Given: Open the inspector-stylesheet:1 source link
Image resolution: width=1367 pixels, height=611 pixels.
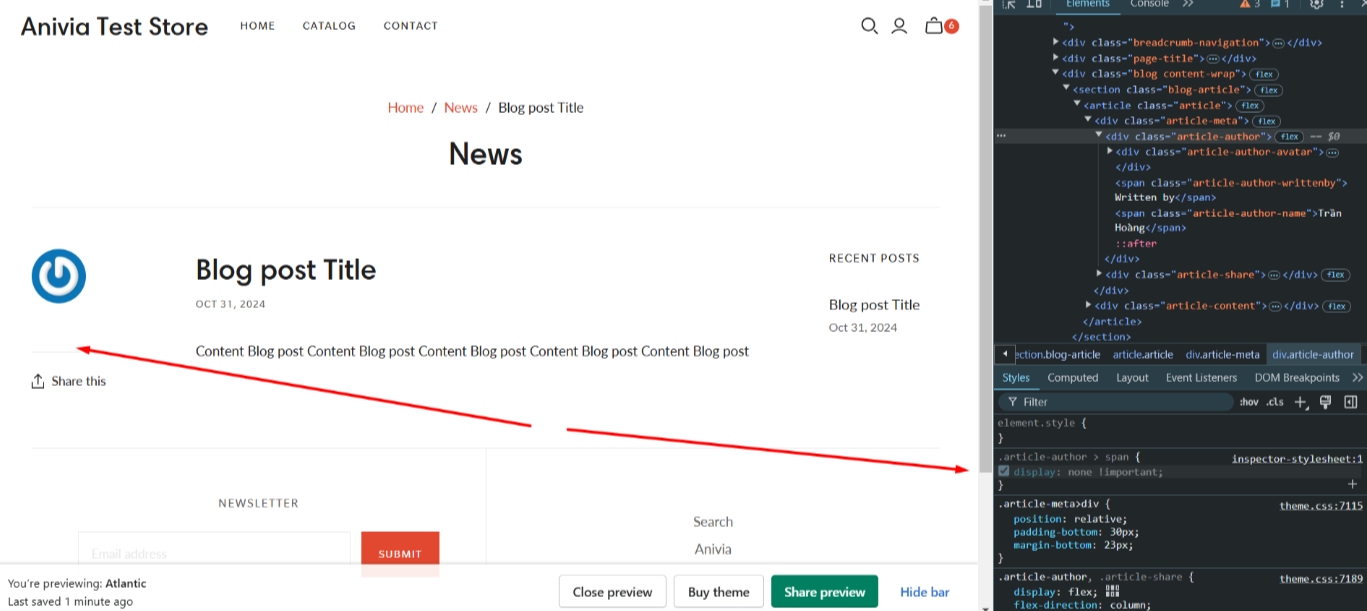Looking at the screenshot, I should coord(1297,459).
